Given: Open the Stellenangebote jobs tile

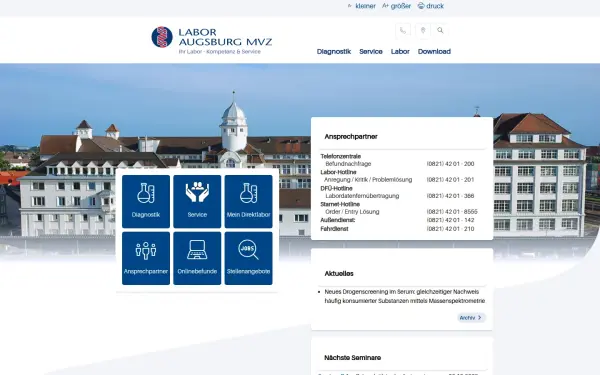Looking at the screenshot, I should (x=249, y=258).
